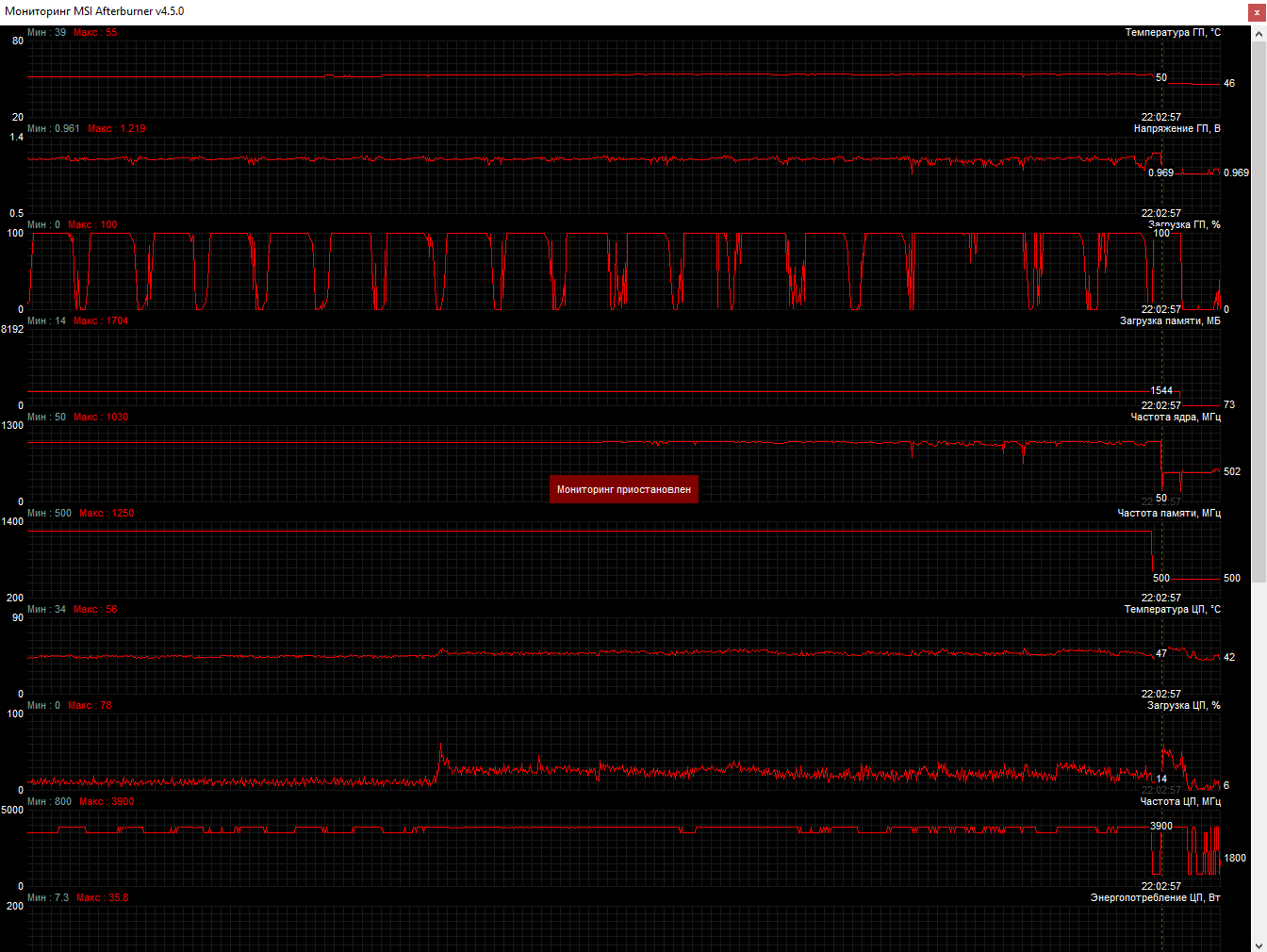Click the 'Мин : 39' GPU temperature label
Image resolution: width=1267 pixels, height=952 pixels.
[47, 32]
